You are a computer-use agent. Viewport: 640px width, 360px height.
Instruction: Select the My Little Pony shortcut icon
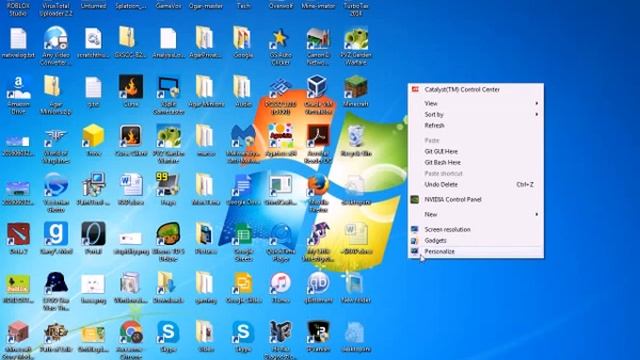(x=318, y=234)
